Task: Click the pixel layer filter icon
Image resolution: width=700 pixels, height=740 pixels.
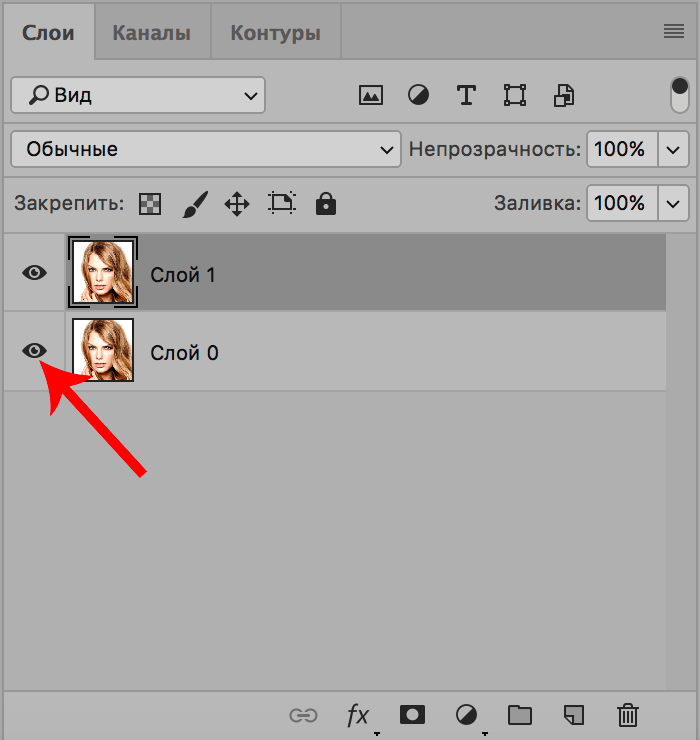Action: tap(371, 96)
